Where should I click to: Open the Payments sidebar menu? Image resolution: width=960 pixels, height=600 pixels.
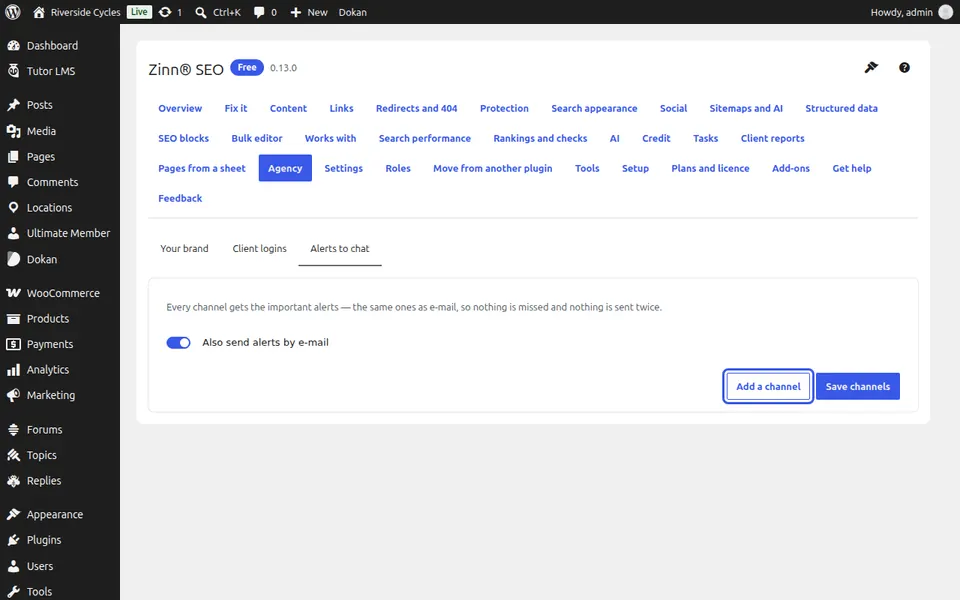60,344
